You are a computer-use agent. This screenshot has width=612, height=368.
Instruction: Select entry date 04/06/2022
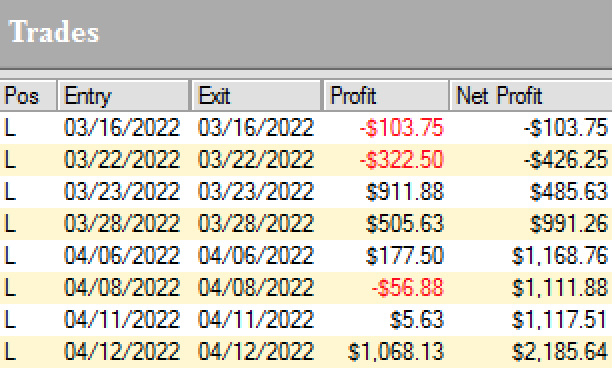(122, 256)
